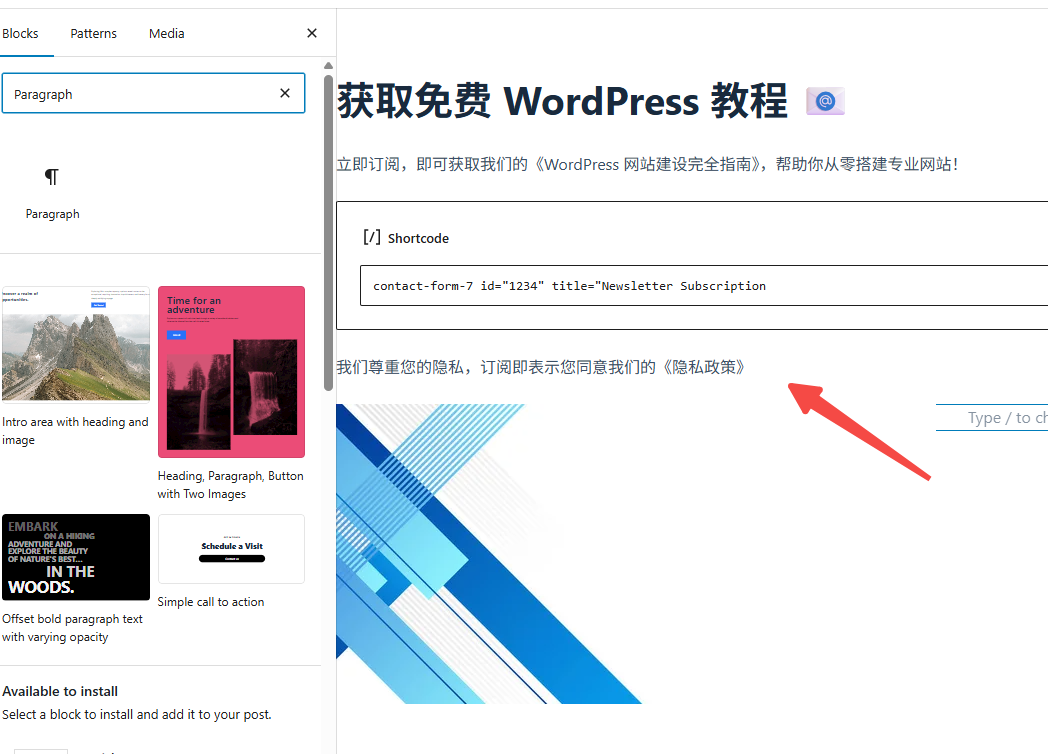Viewport: 1048px width, 754px height.
Task: Insert the Intro area with heading pattern
Action: point(75,343)
